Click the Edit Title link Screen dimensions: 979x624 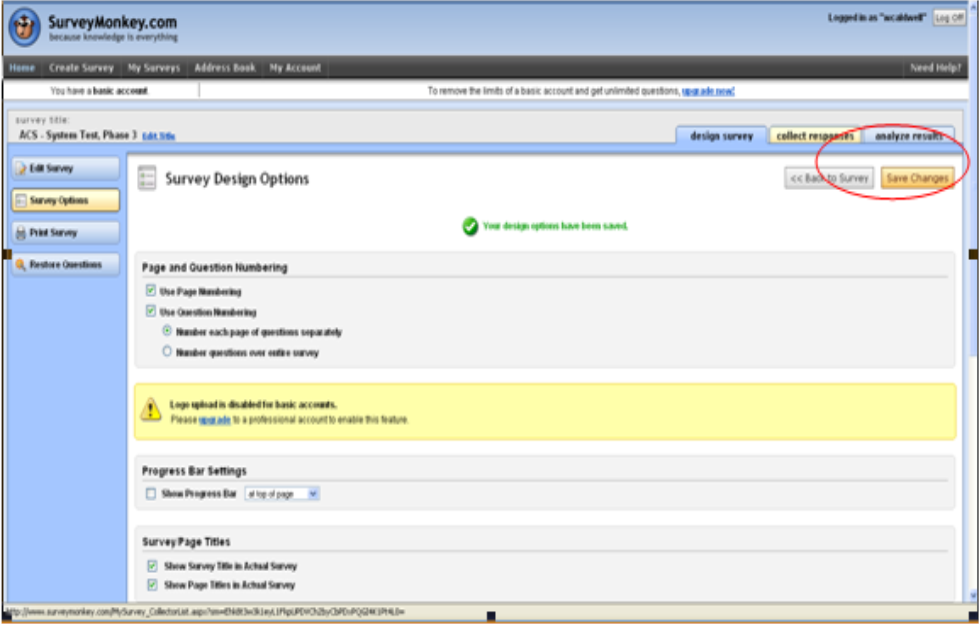pyautogui.click(x=159, y=136)
